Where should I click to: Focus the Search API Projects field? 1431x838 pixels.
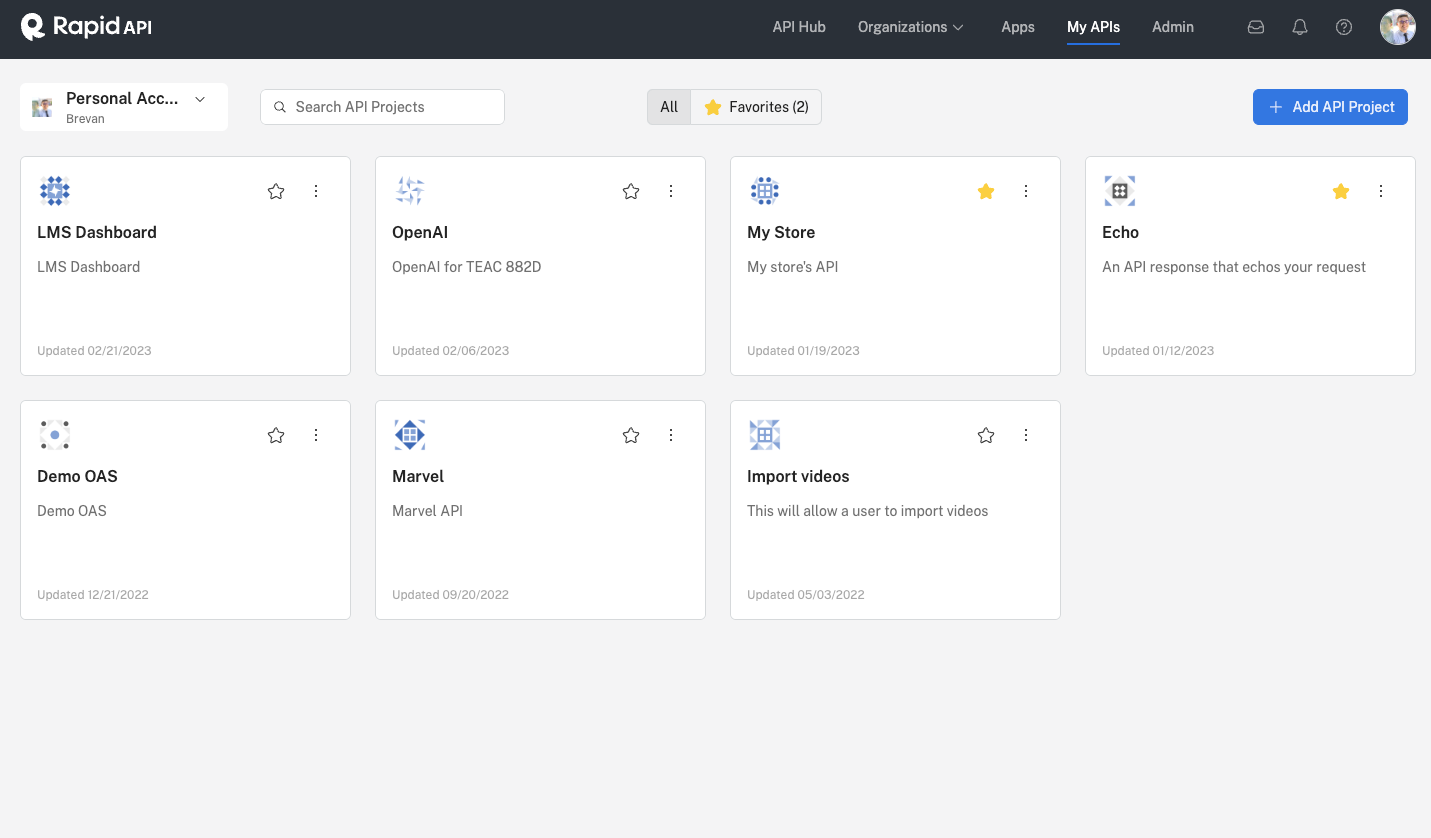[x=382, y=107]
